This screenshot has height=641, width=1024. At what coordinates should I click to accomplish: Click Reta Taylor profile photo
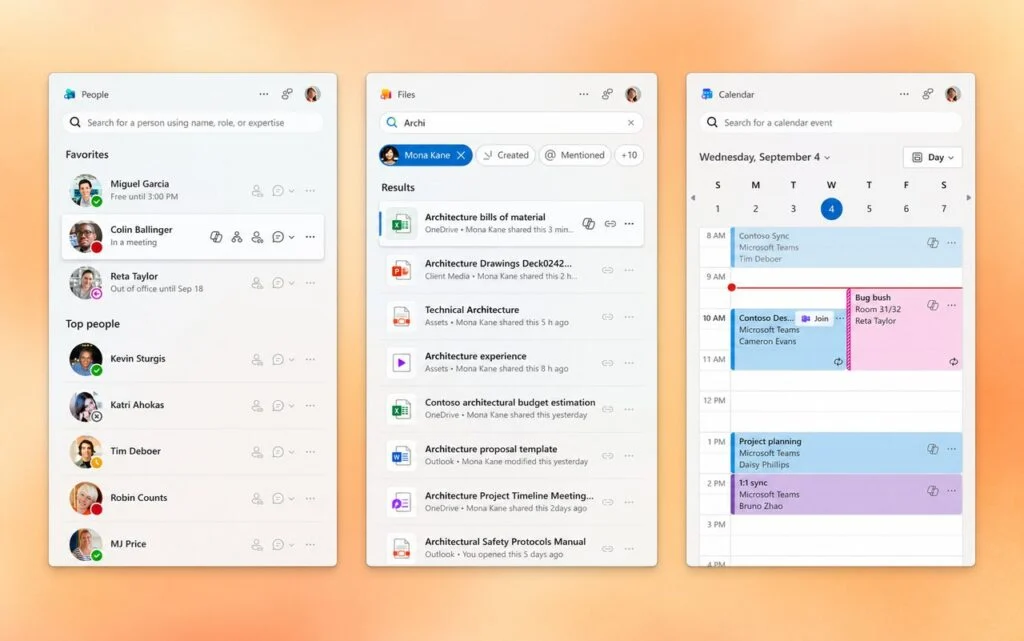(86, 283)
